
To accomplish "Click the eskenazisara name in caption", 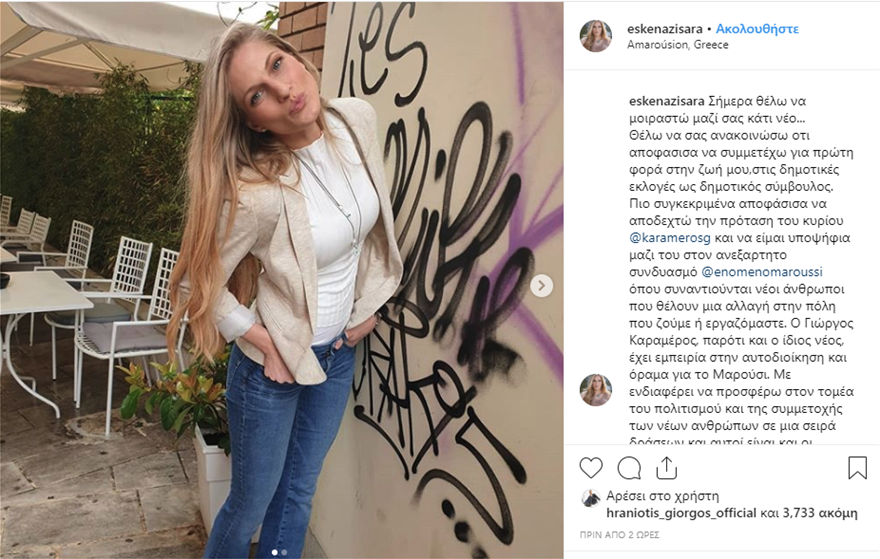I will click(x=667, y=102).
